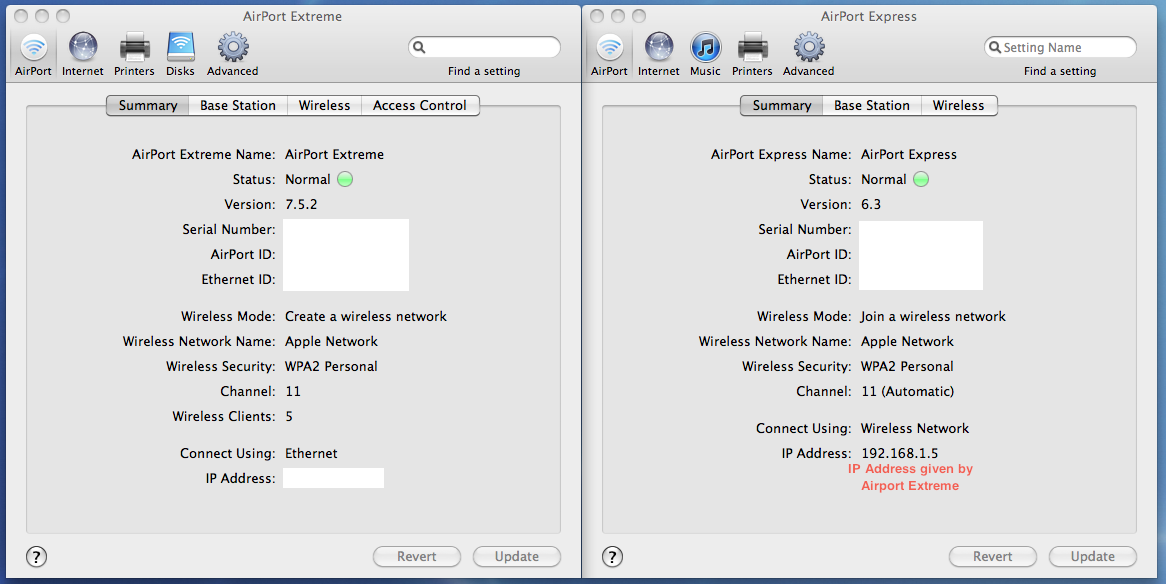Switch to Wireless tab in AirPort Express
The width and height of the screenshot is (1166, 584).
pos(959,106)
